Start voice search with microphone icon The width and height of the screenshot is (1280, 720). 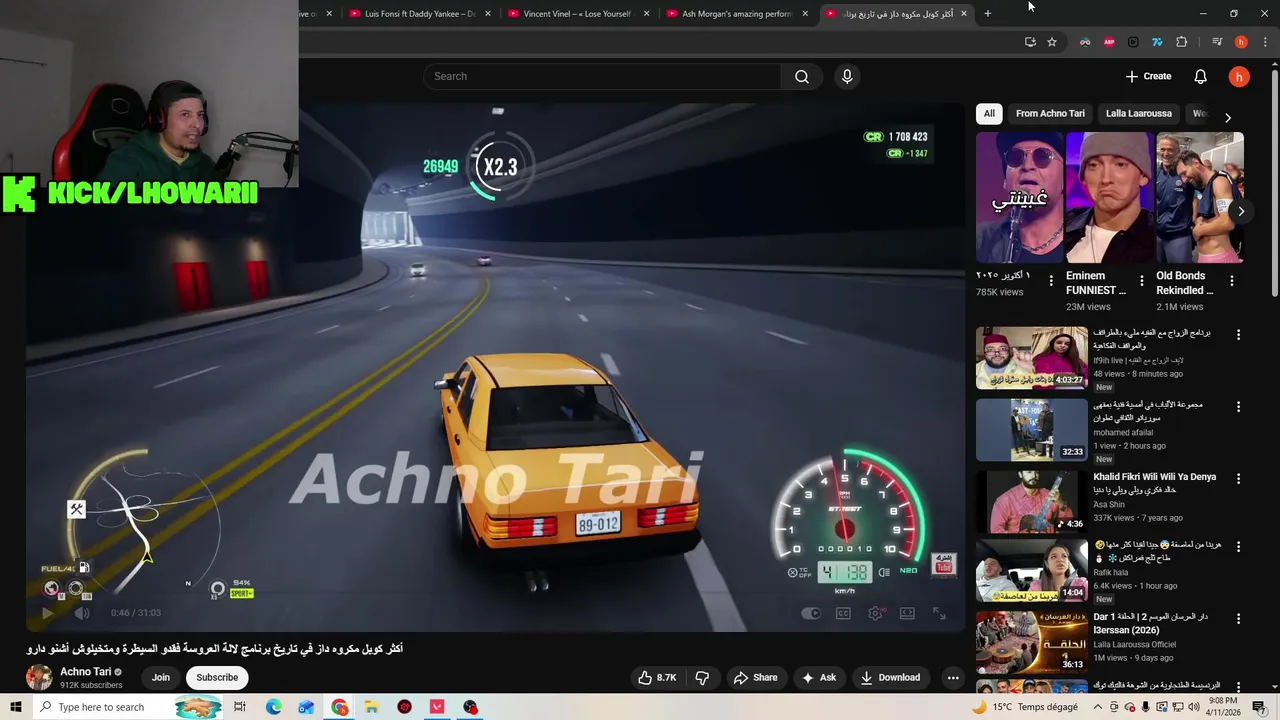click(x=847, y=76)
